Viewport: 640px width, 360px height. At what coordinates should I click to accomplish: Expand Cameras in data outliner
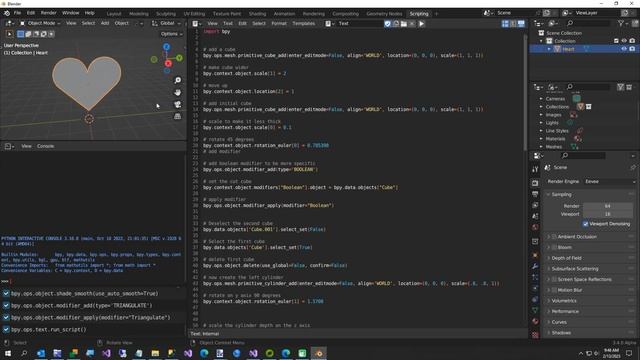tap(541, 99)
